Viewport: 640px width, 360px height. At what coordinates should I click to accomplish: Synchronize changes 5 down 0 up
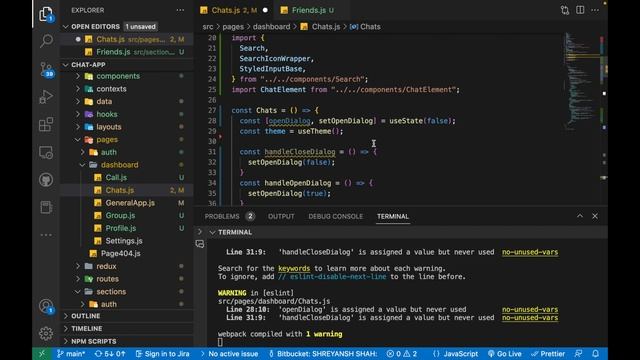click(110, 354)
